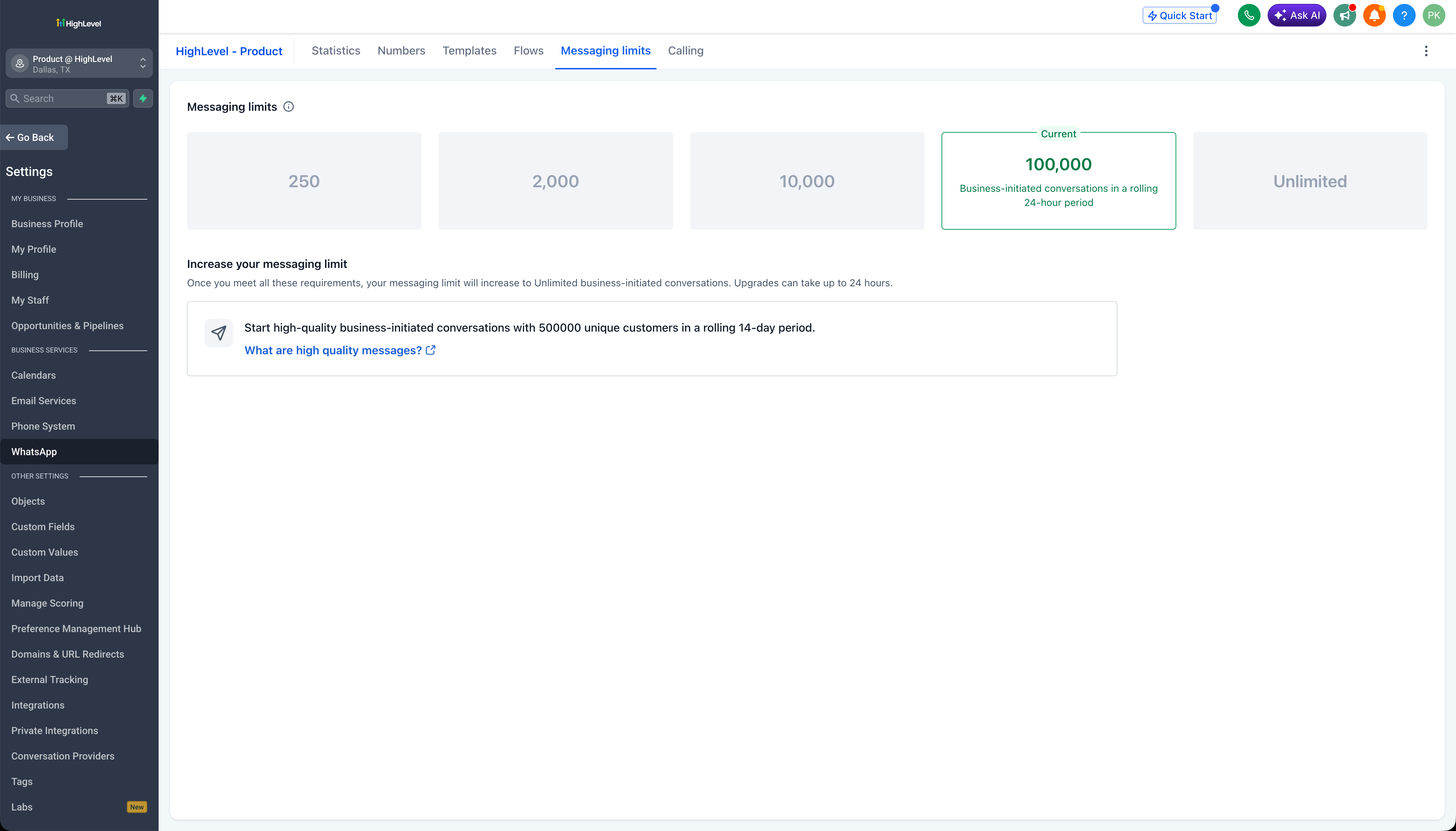Screen dimensions: 1456x831
Task: Open the Objects settings page
Action: pos(28,501)
